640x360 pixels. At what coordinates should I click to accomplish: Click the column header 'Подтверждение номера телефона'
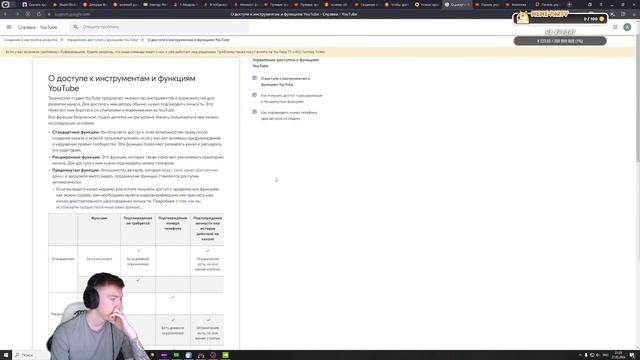173,223
